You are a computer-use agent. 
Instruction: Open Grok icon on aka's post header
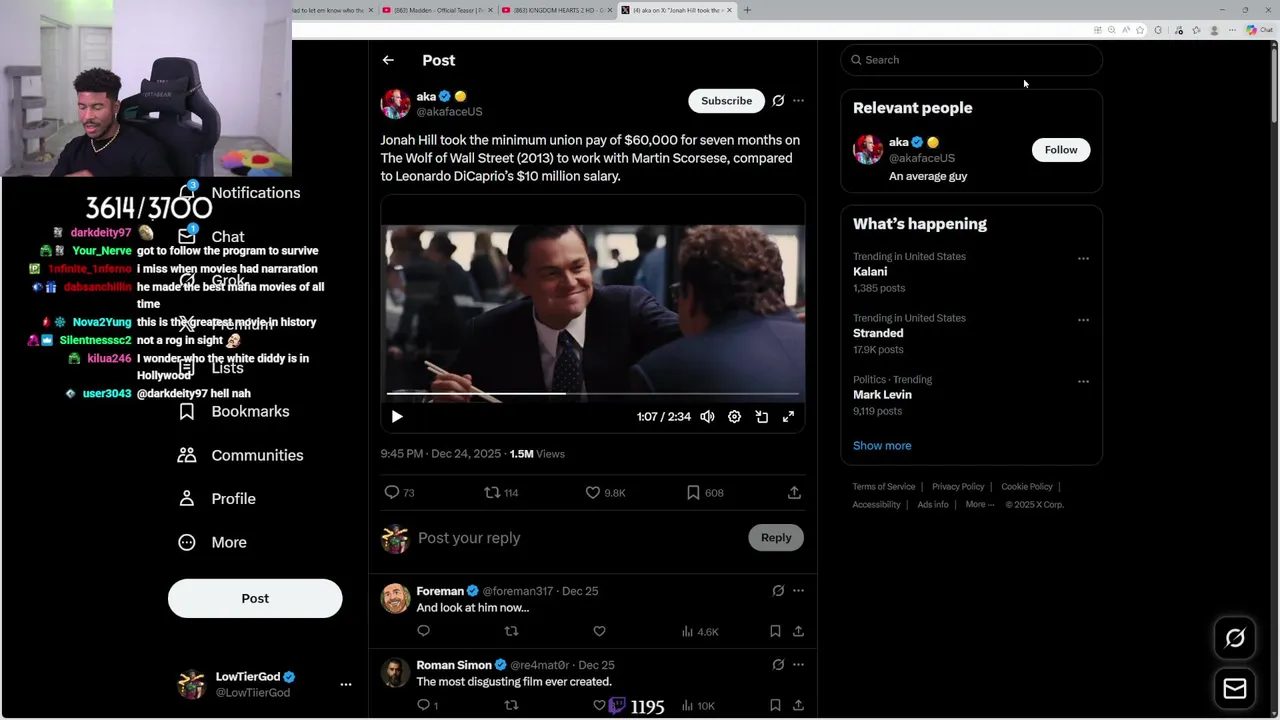[778, 100]
